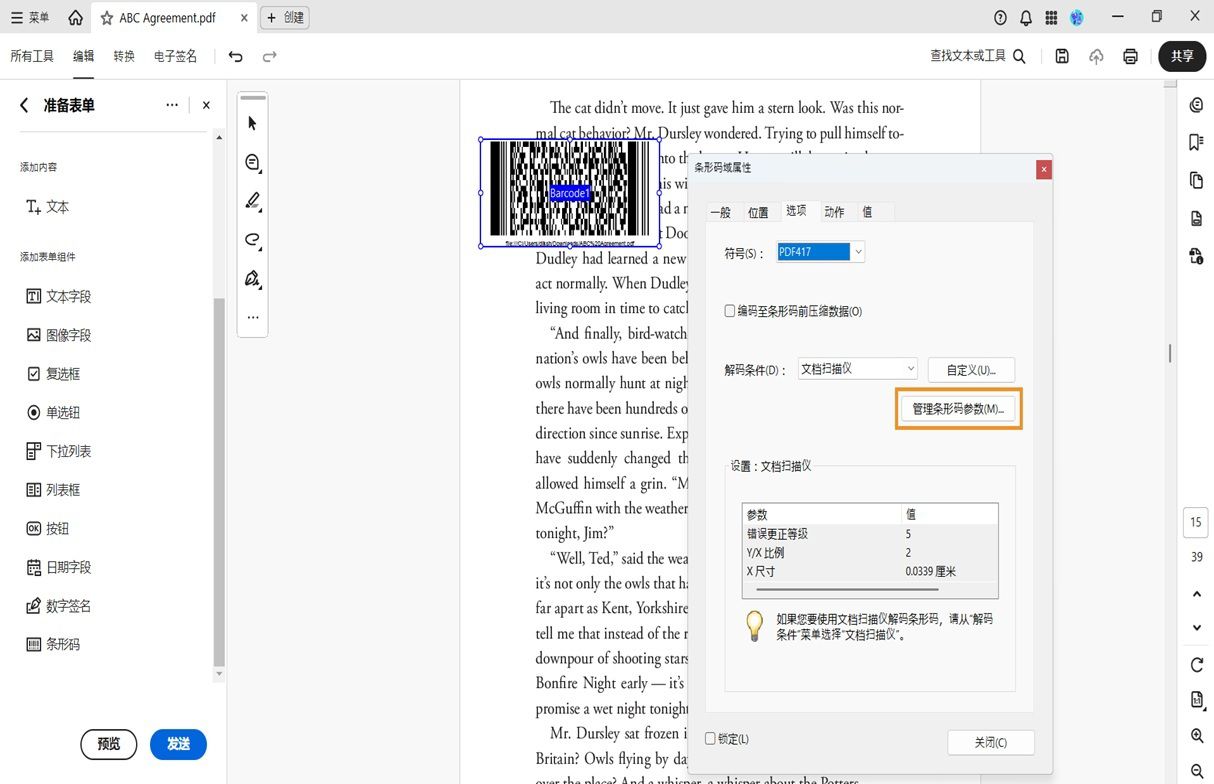This screenshot has height=784, width=1214.
Task: Open the print dialog via printer icon
Action: (x=1130, y=56)
